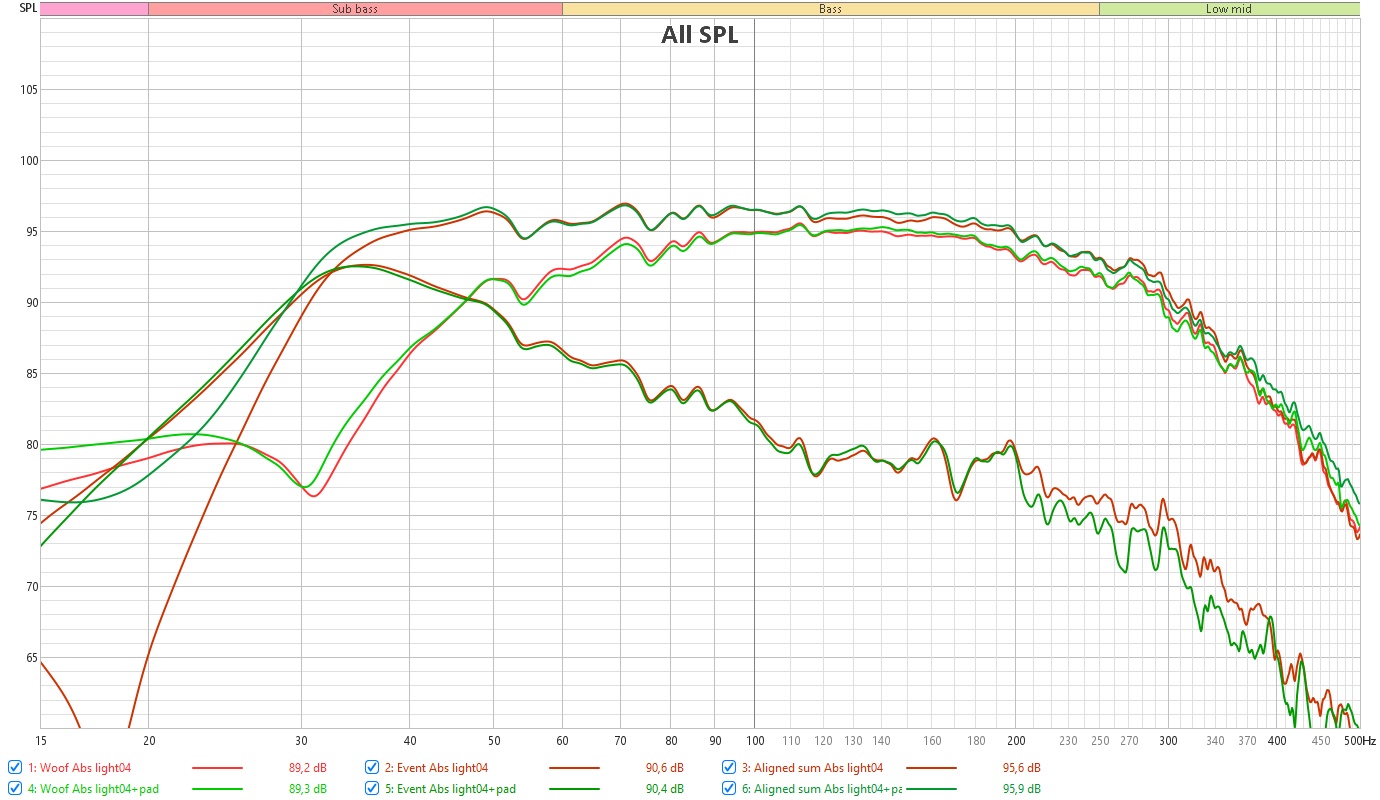Click the Bass frequency band header

coord(830,9)
